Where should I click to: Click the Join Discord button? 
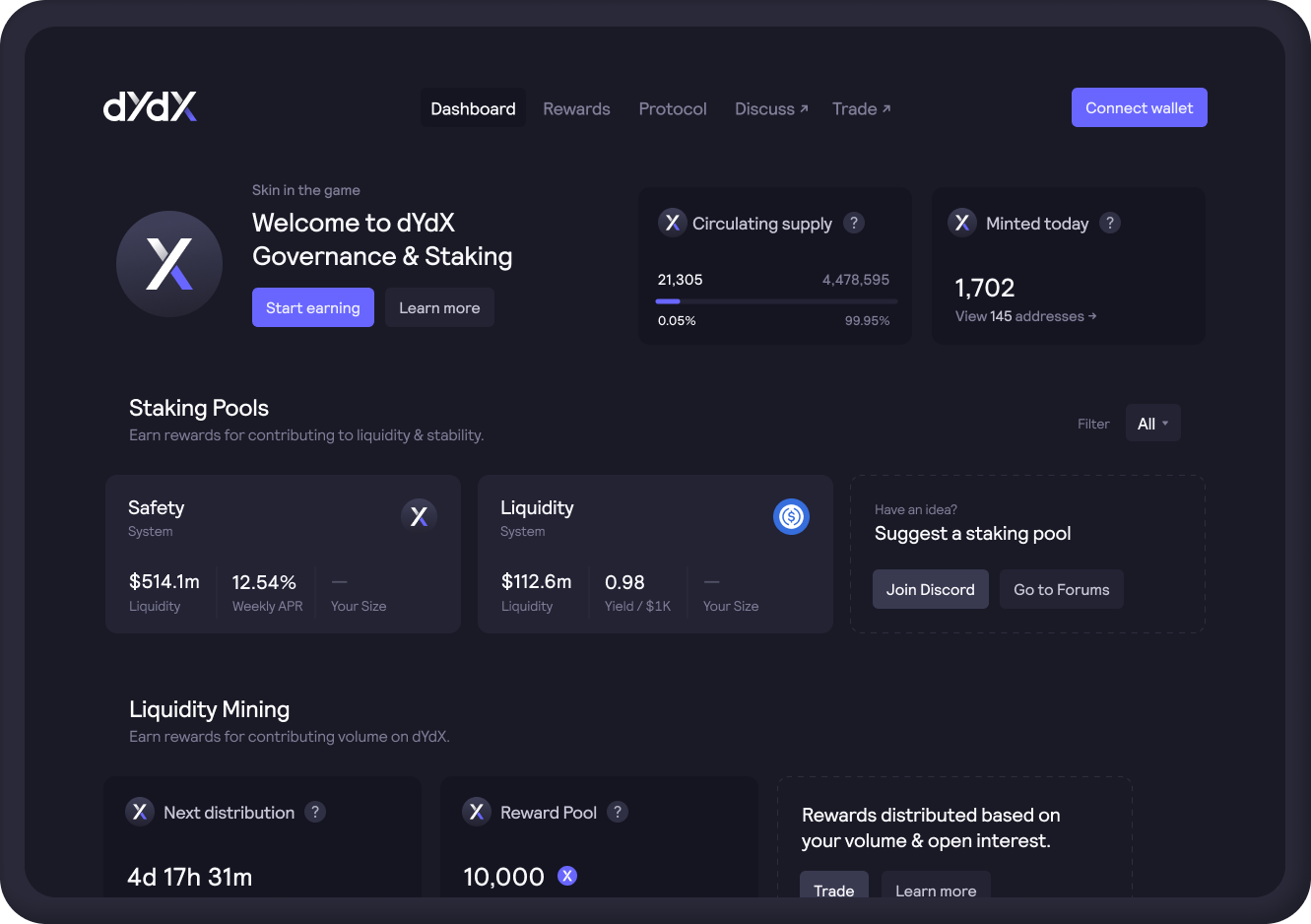tap(931, 589)
